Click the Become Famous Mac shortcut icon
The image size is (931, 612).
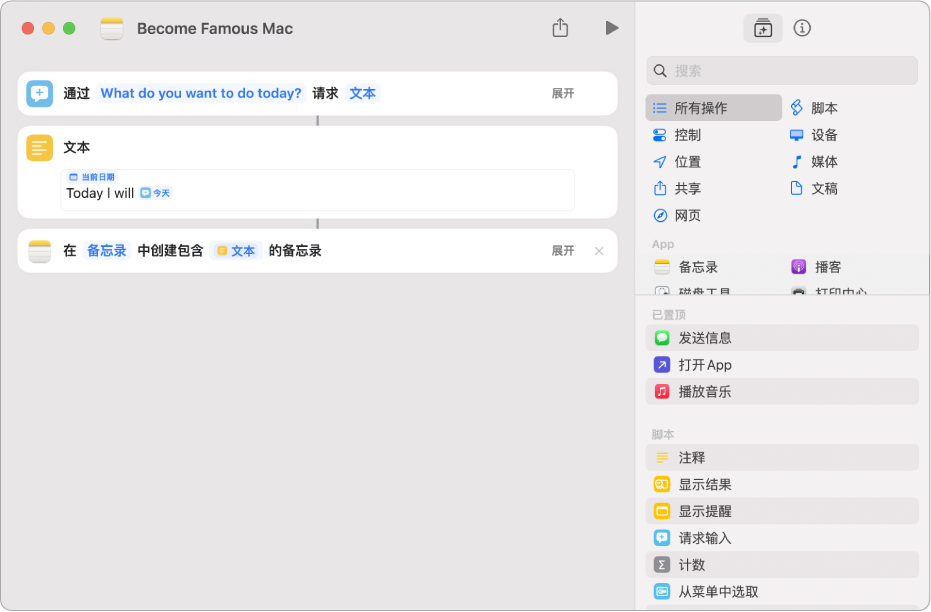point(112,28)
